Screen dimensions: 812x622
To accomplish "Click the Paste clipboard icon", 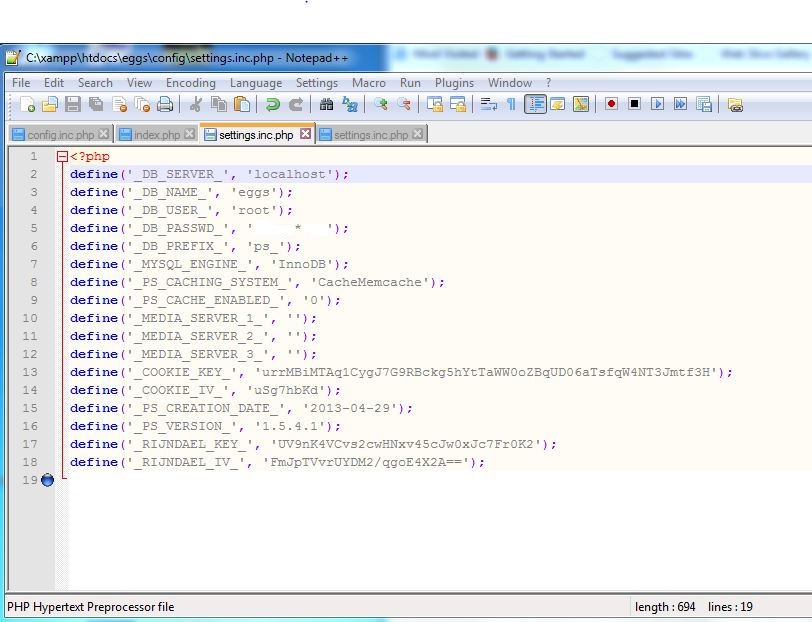I will click(x=242, y=105).
